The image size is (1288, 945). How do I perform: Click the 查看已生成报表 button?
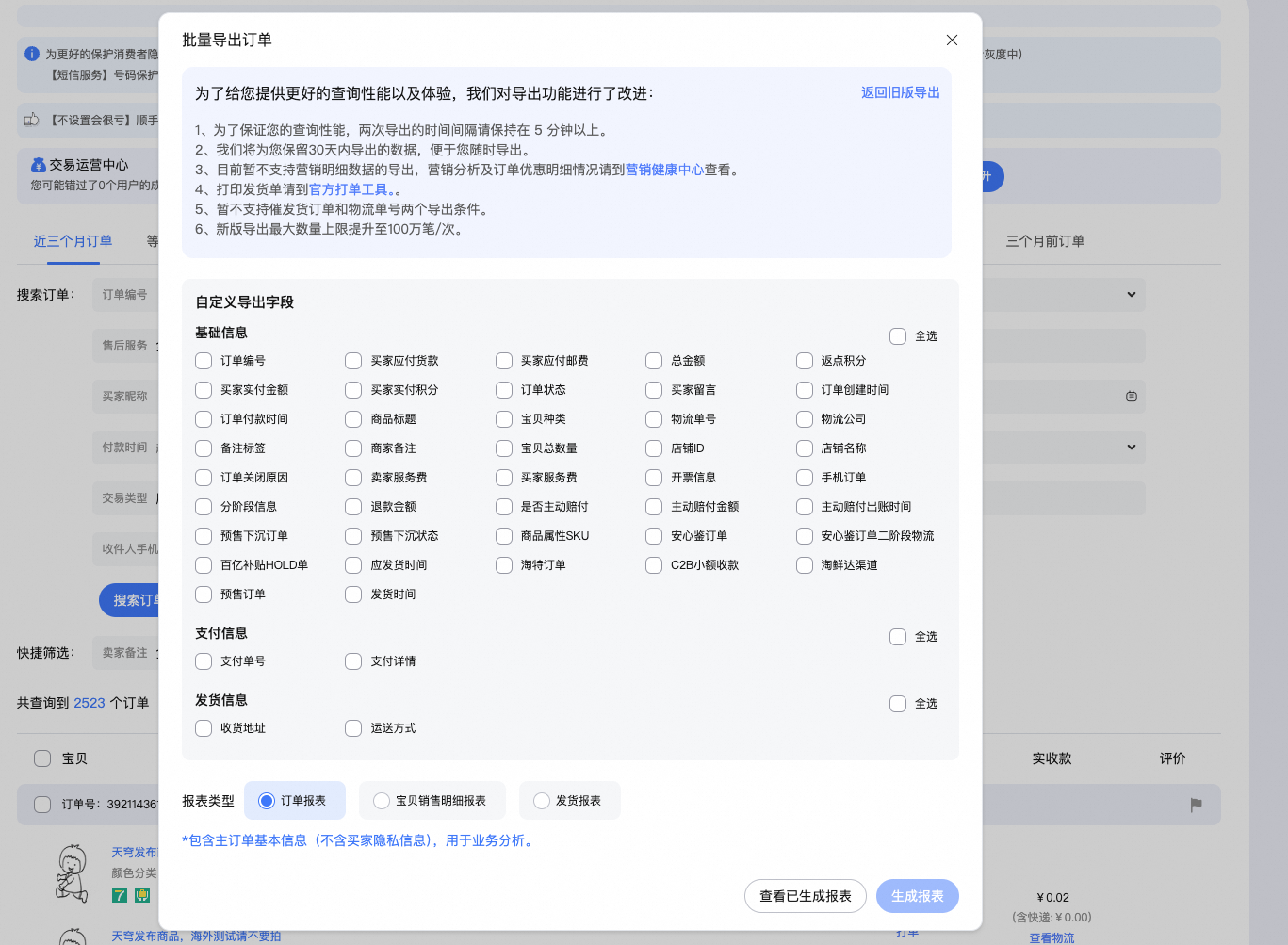point(806,896)
